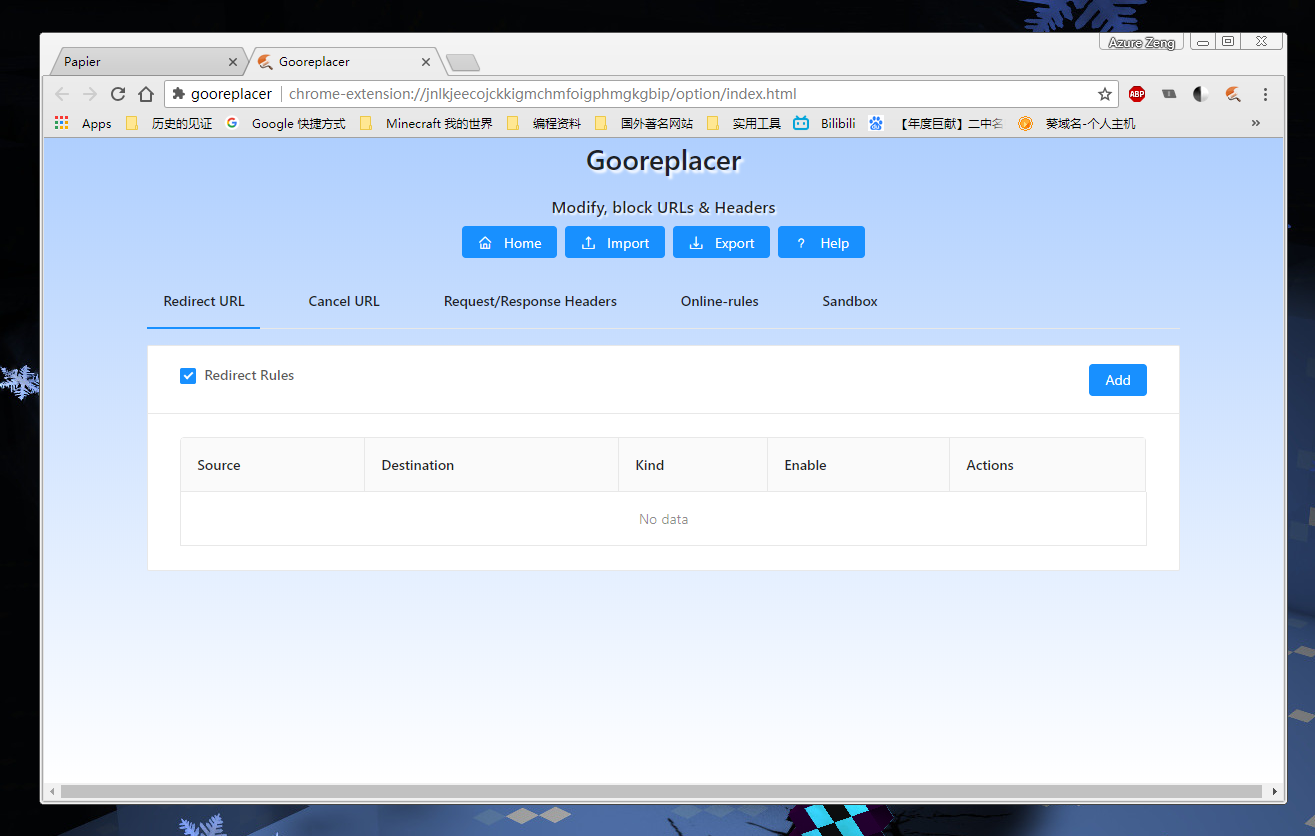Viewport: 1315px width, 836px height.
Task: Toggle the Redirect Rules checkbox
Action: 188,376
